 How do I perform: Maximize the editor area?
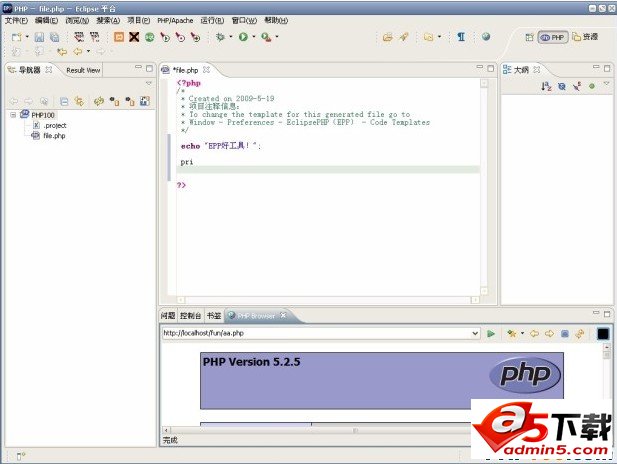tap(491, 68)
